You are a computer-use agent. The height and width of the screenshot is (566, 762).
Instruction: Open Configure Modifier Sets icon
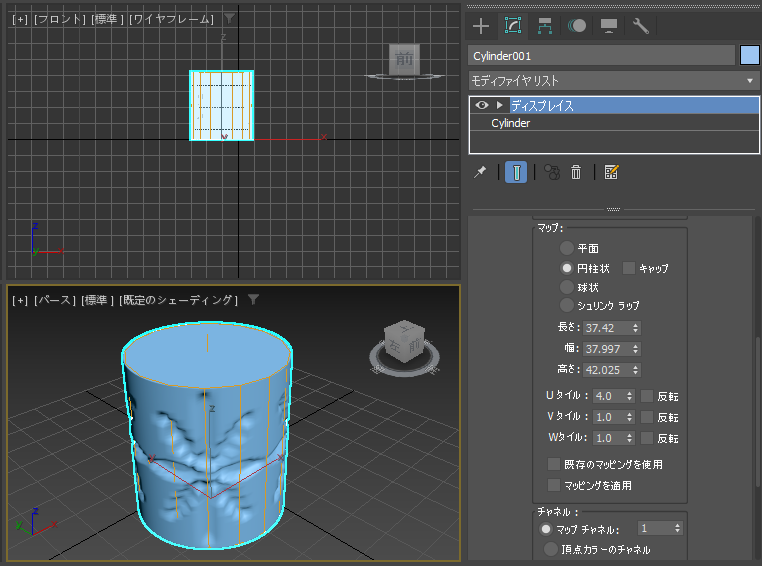coord(611,172)
